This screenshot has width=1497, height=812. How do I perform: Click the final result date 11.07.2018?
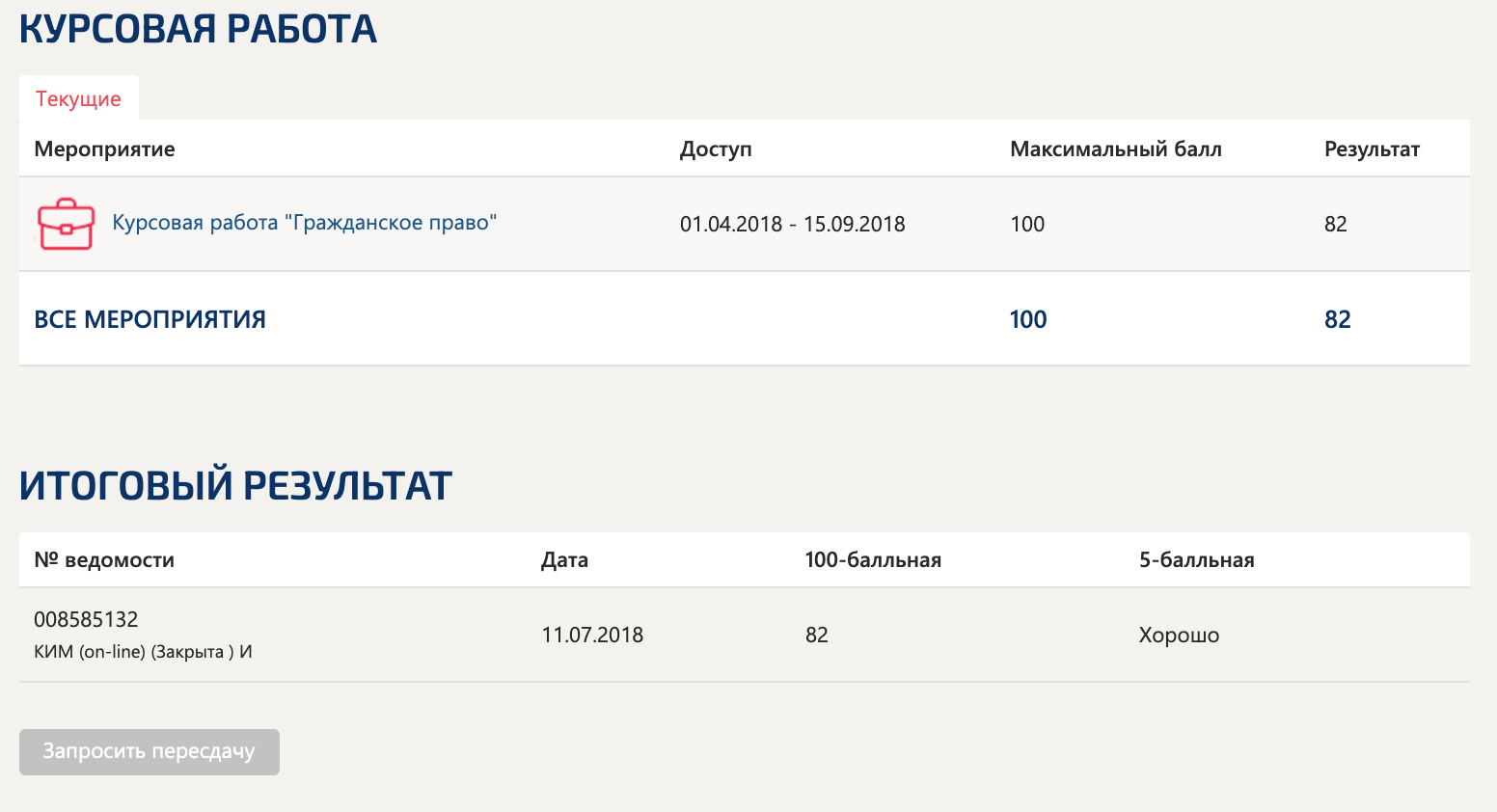point(592,636)
